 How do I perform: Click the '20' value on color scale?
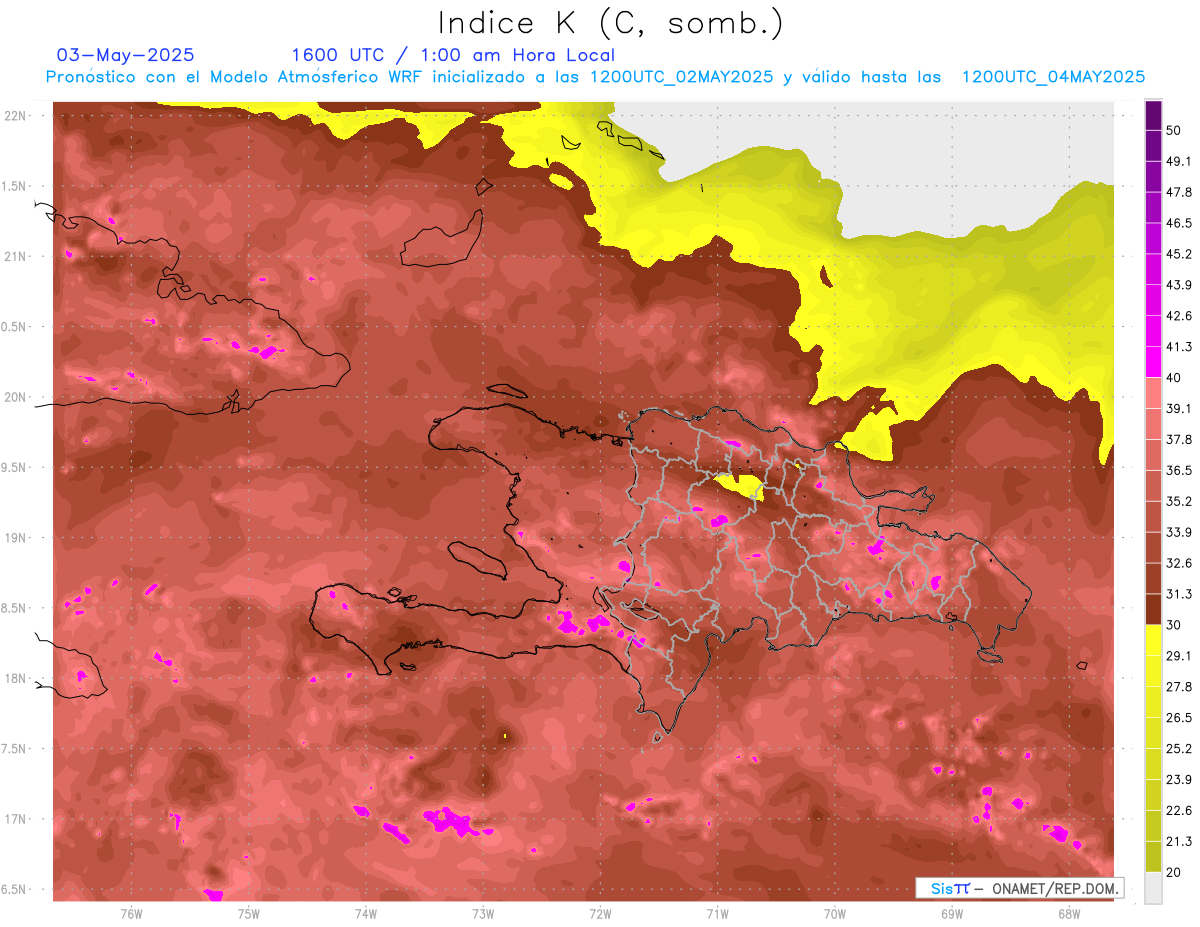1174,872
